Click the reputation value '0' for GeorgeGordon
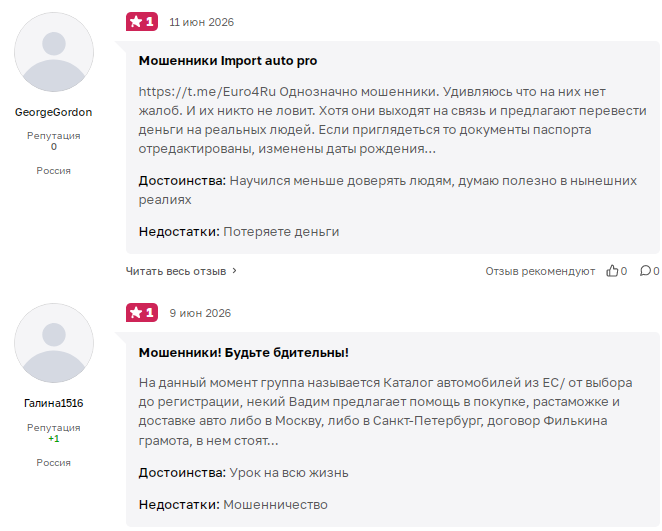The image size is (662, 531). (54, 146)
